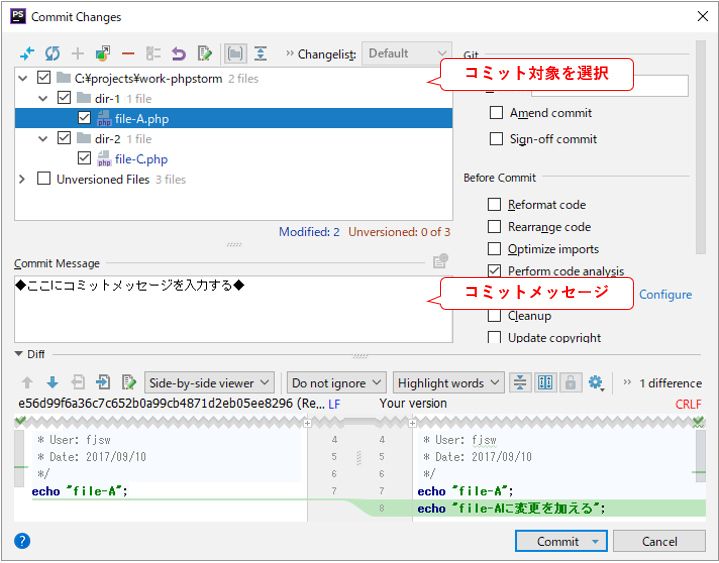
Task: Toggle the dir-1 folder checkbox
Action: tap(64, 98)
